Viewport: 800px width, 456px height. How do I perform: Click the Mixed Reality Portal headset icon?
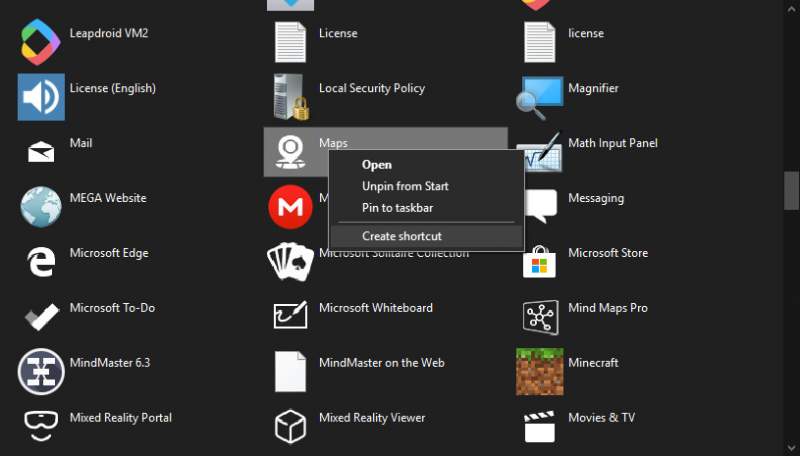tap(41, 426)
